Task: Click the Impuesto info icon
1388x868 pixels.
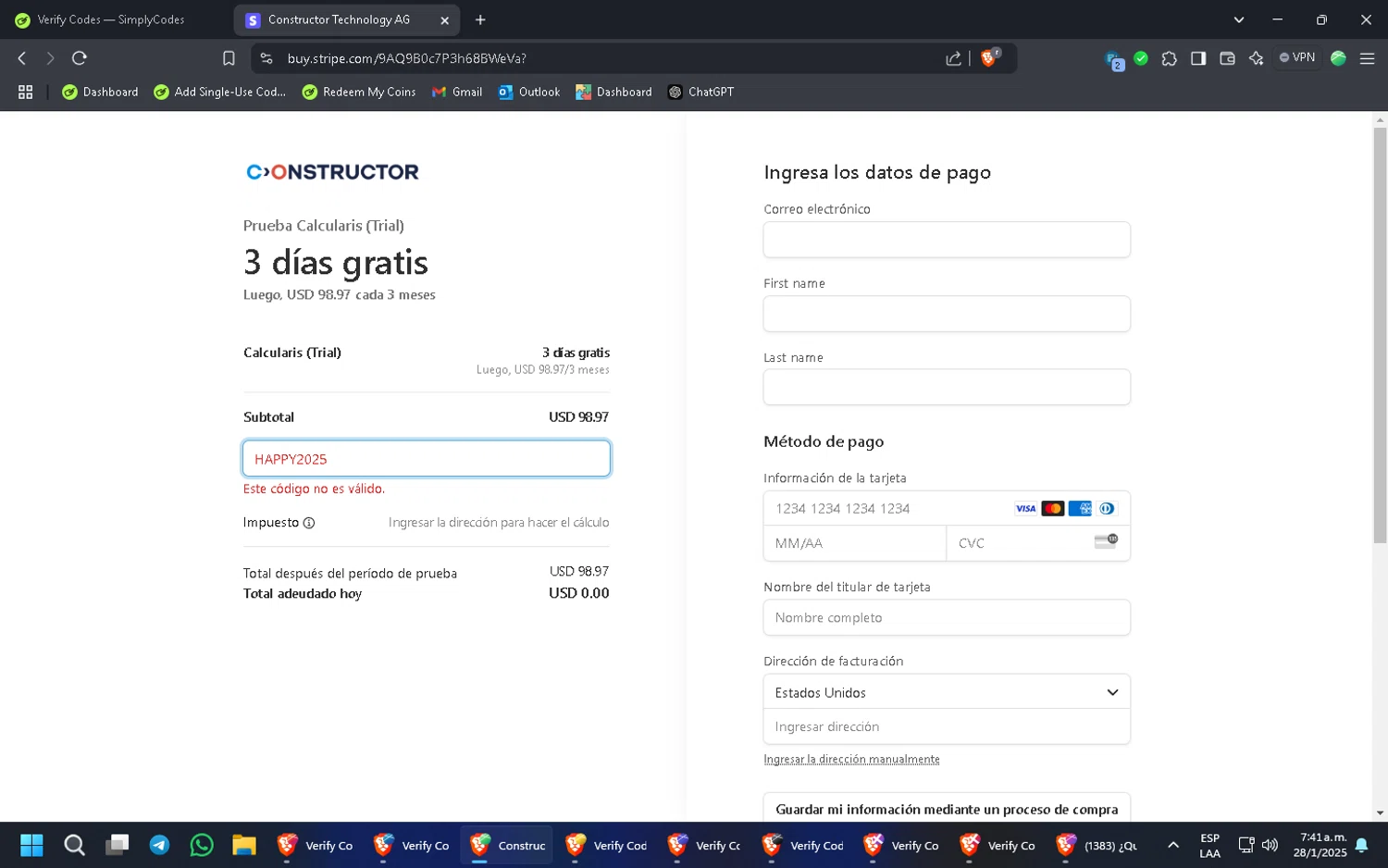Action: click(x=309, y=523)
